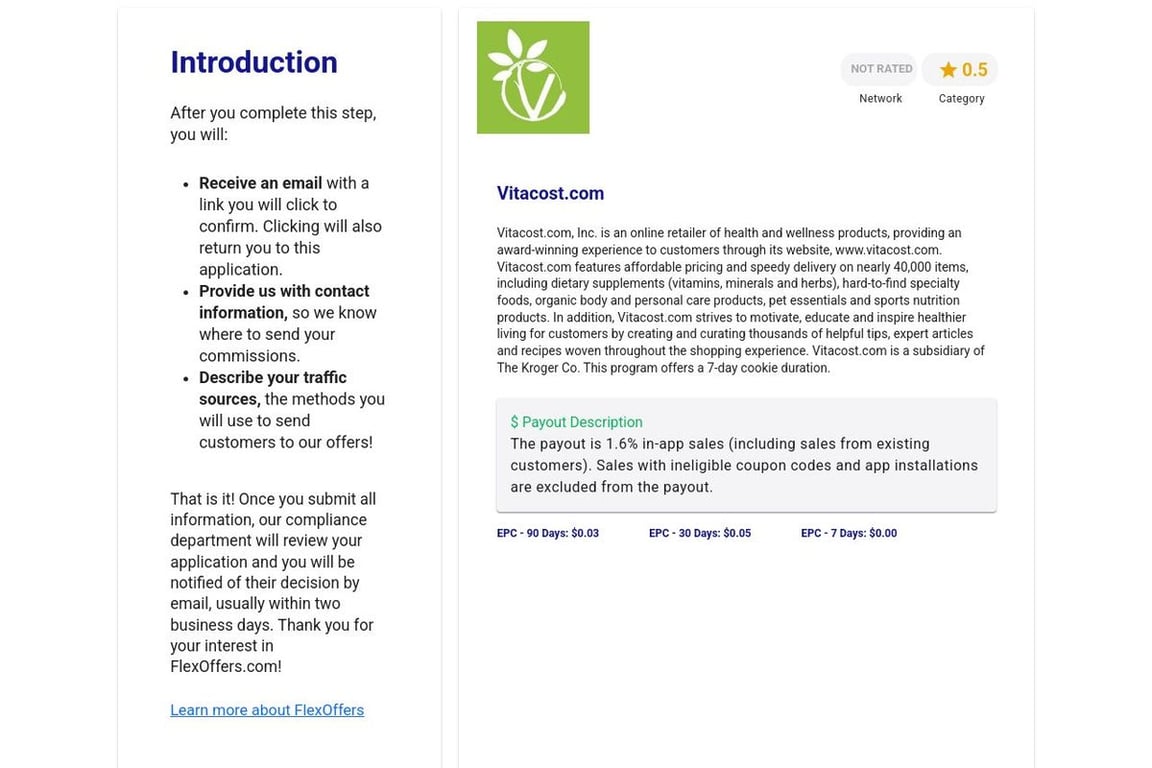Click the gold star rating icon
Screen dimensions: 1152x768
coord(948,70)
